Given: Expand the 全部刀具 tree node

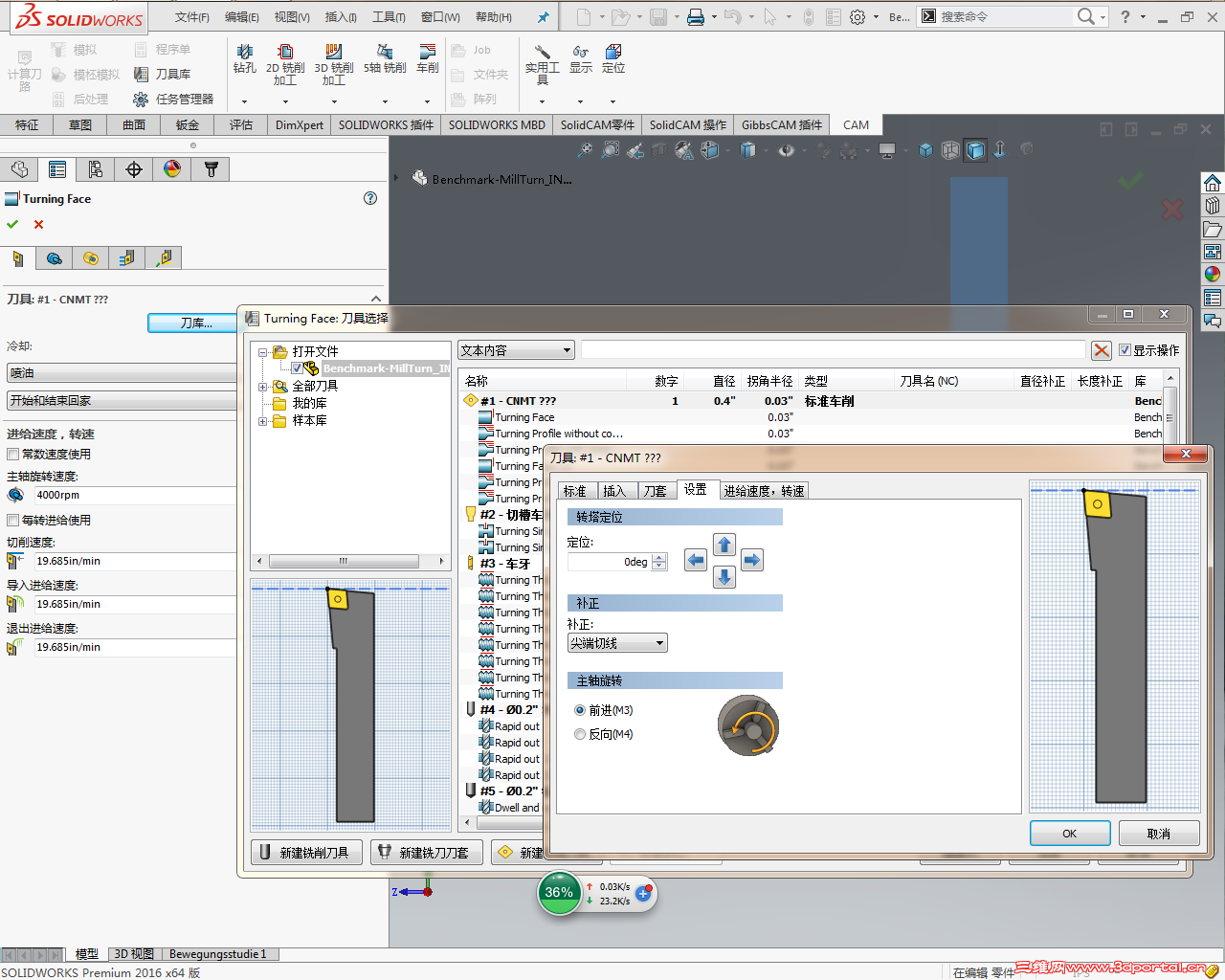Looking at the screenshot, I should click(x=263, y=387).
